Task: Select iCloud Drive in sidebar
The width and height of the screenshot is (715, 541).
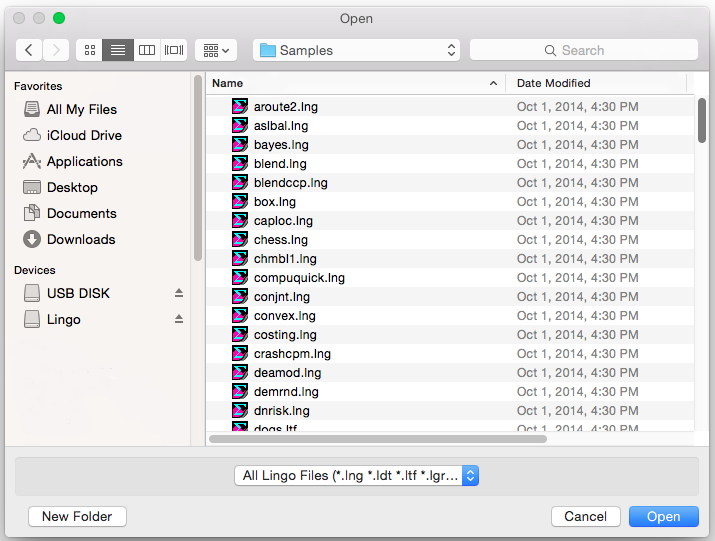Action: [72, 135]
